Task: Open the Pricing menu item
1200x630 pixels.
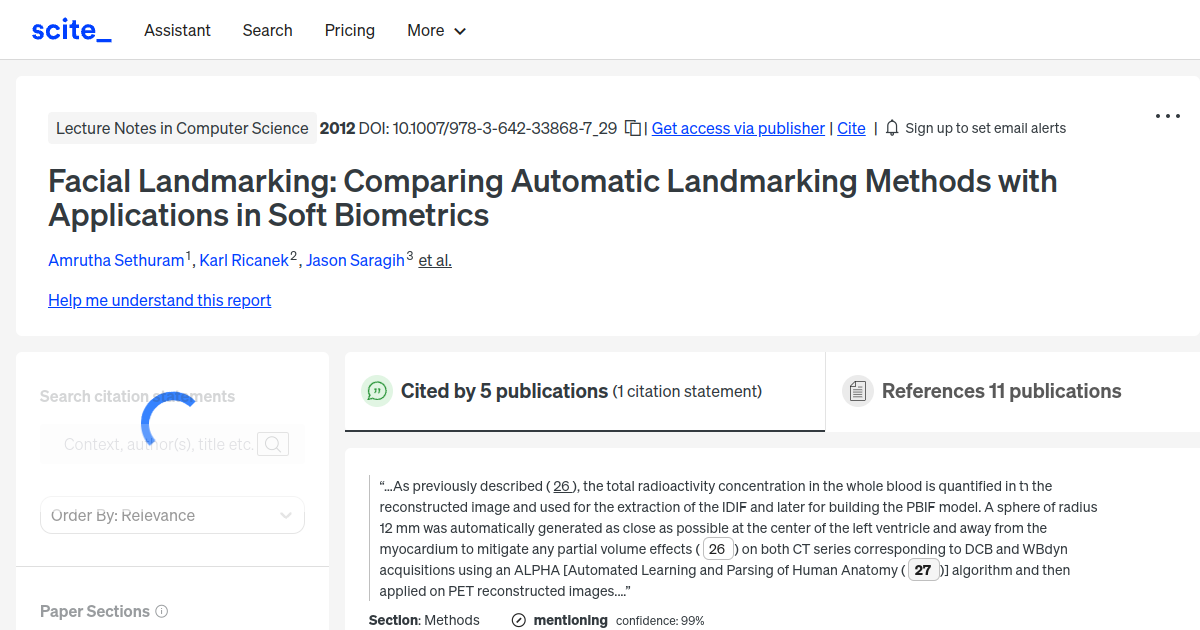Action: 349,30
